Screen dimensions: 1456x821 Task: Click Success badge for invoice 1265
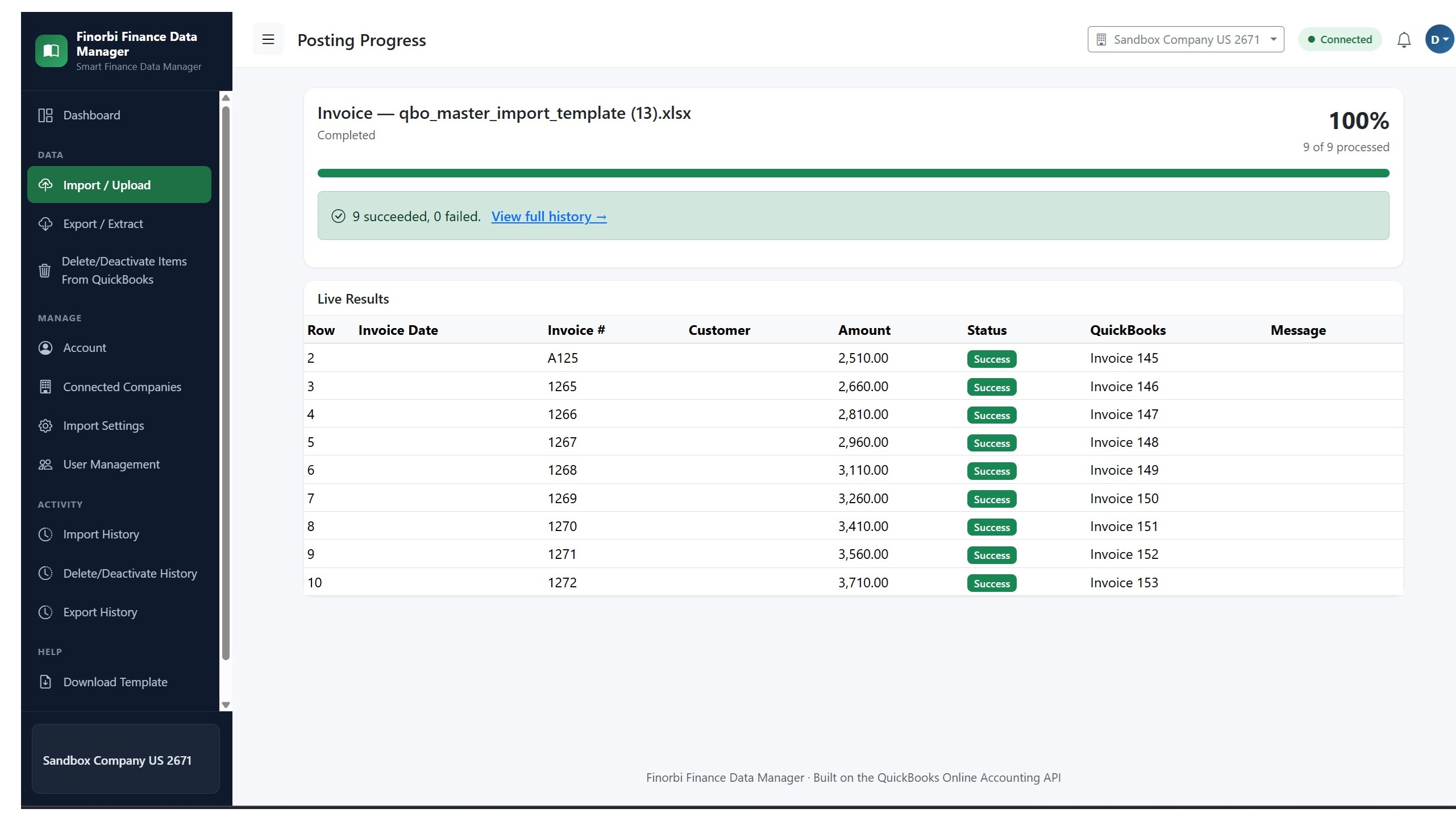coord(992,387)
